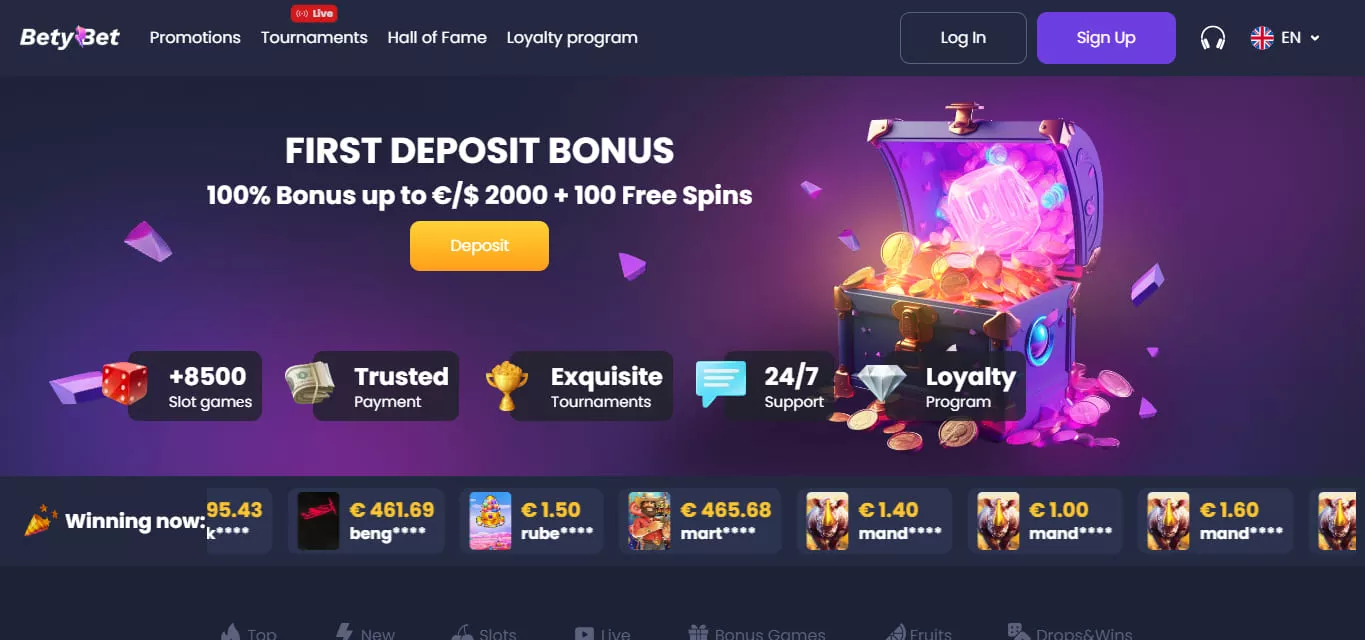Click the red dice Slot games icon
The image size is (1365, 640).
pyautogui.click(x=124, y=383)
